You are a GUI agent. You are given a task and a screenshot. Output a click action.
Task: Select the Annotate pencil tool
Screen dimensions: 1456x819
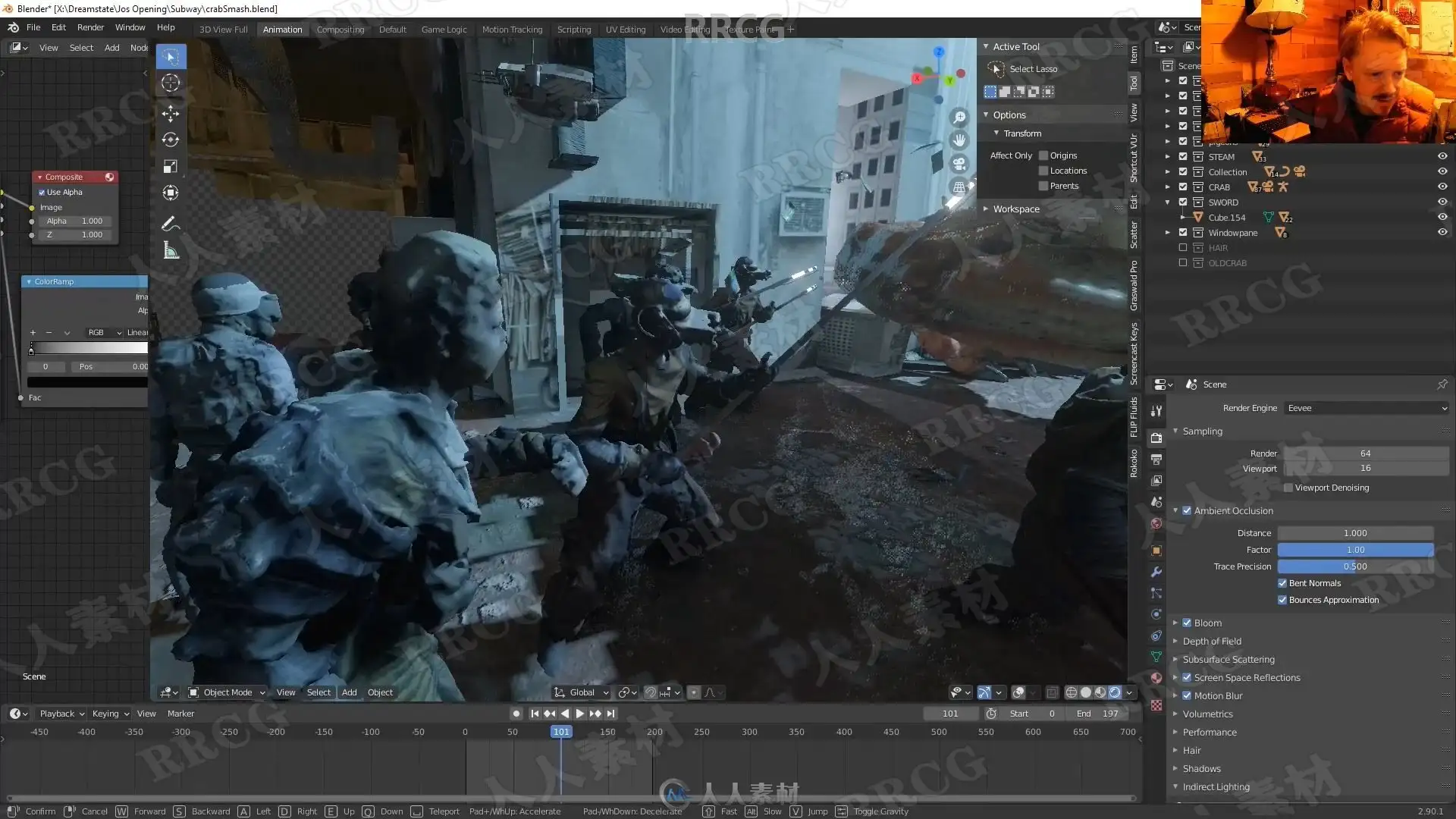point(171,223)
